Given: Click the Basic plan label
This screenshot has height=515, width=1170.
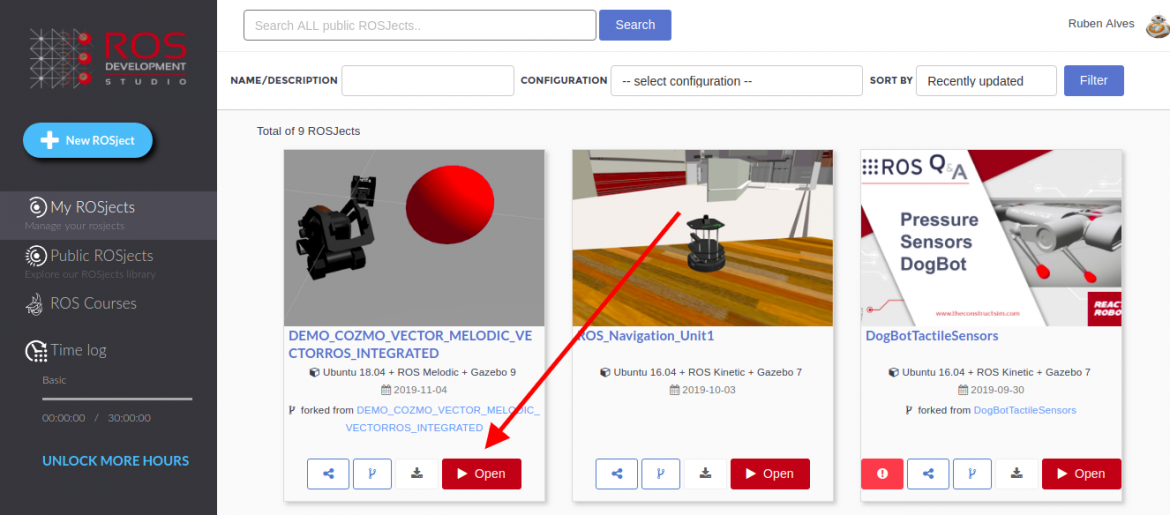Looking at the screenshot, I should point(54,380).
